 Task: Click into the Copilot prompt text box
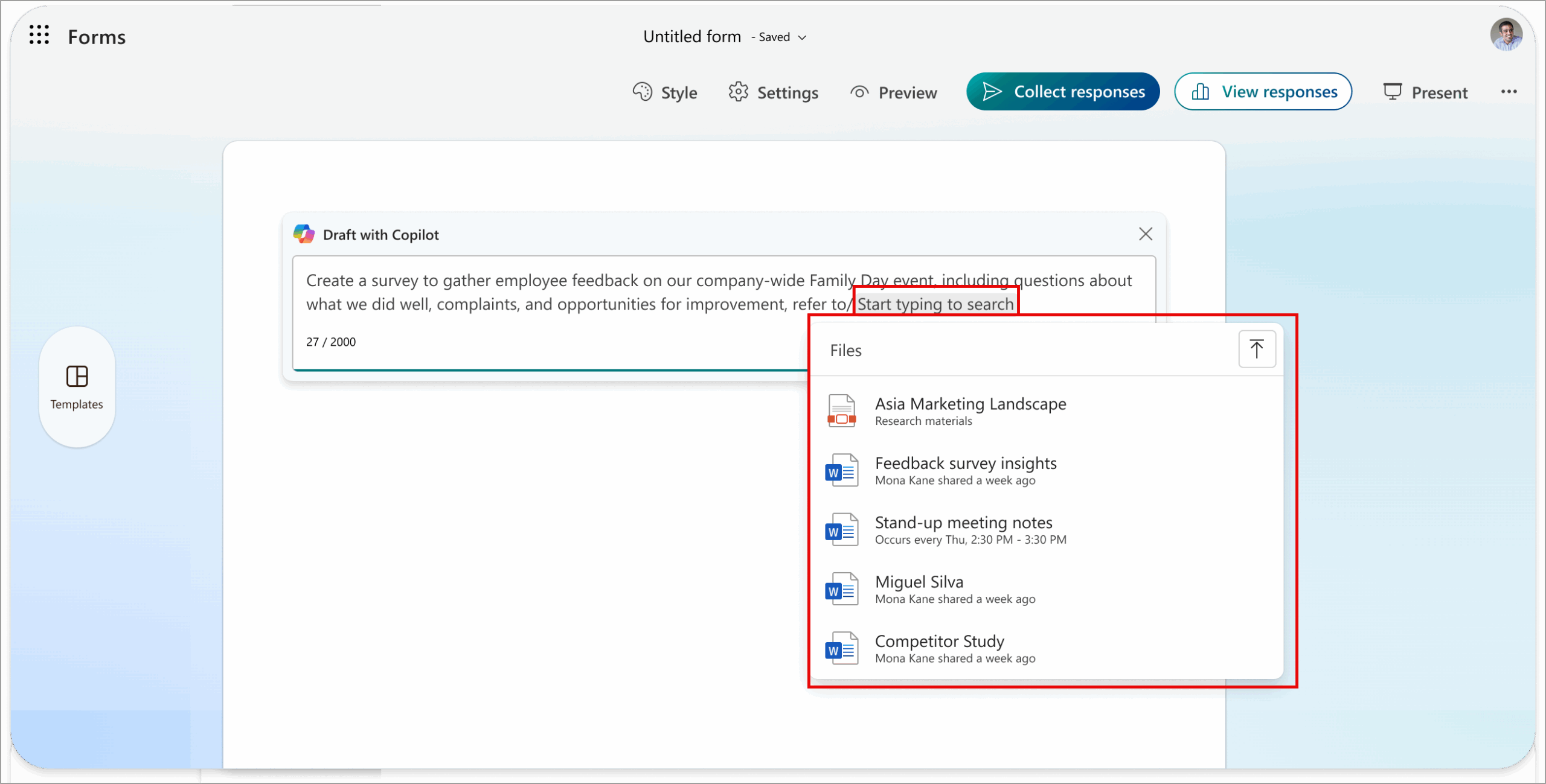(x=723, y=313)
